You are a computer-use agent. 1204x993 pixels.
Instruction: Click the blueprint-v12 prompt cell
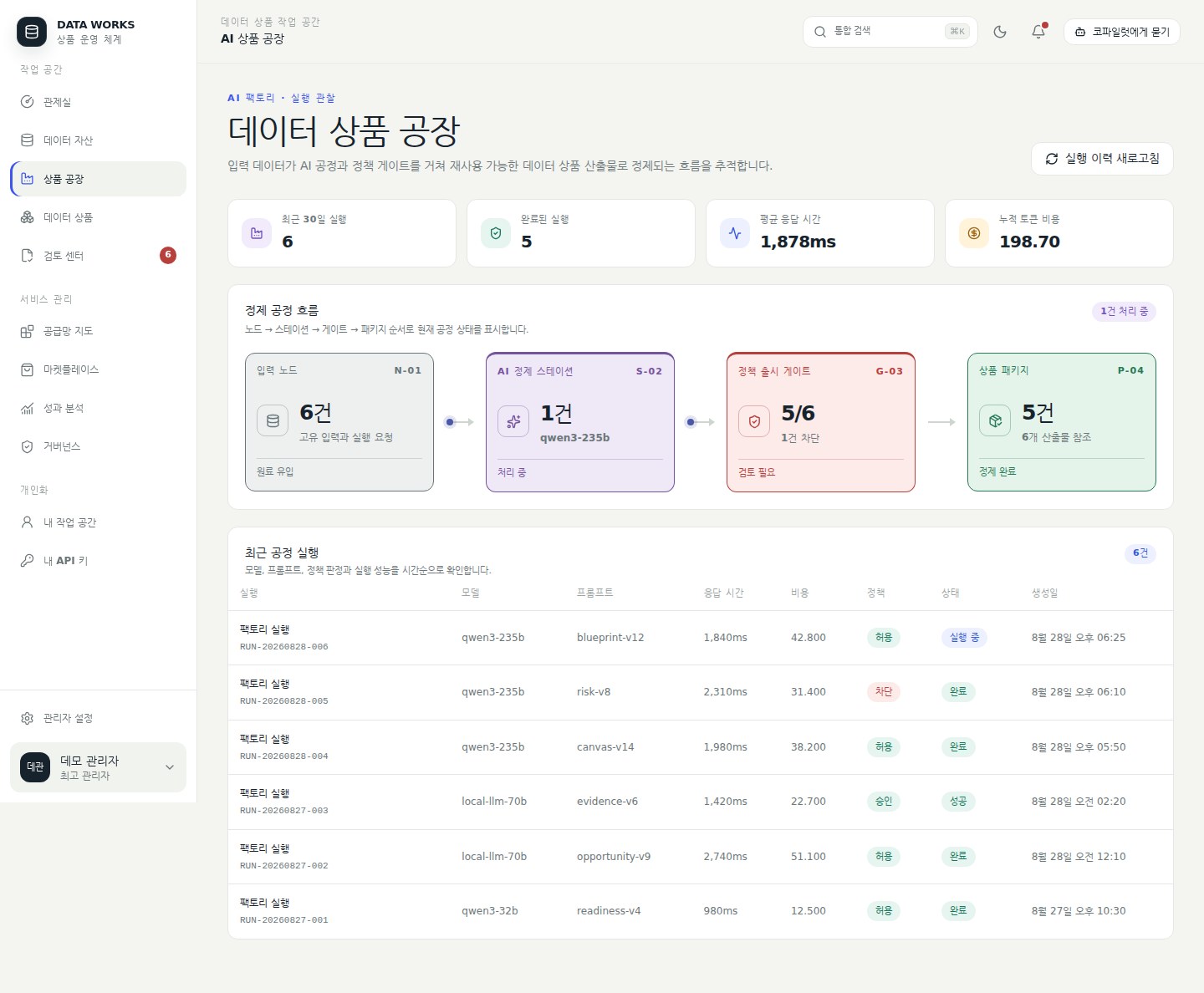[610, 638]
